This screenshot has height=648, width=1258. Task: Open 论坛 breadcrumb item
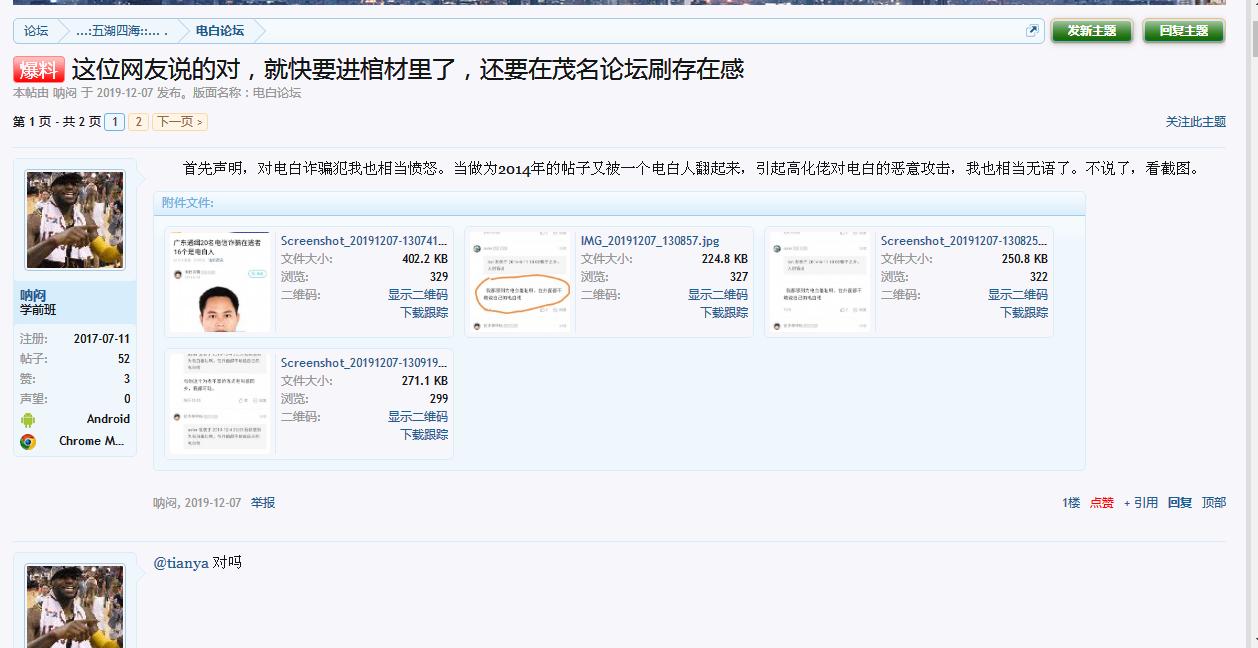pyautogui.click(x=36, y=31)
